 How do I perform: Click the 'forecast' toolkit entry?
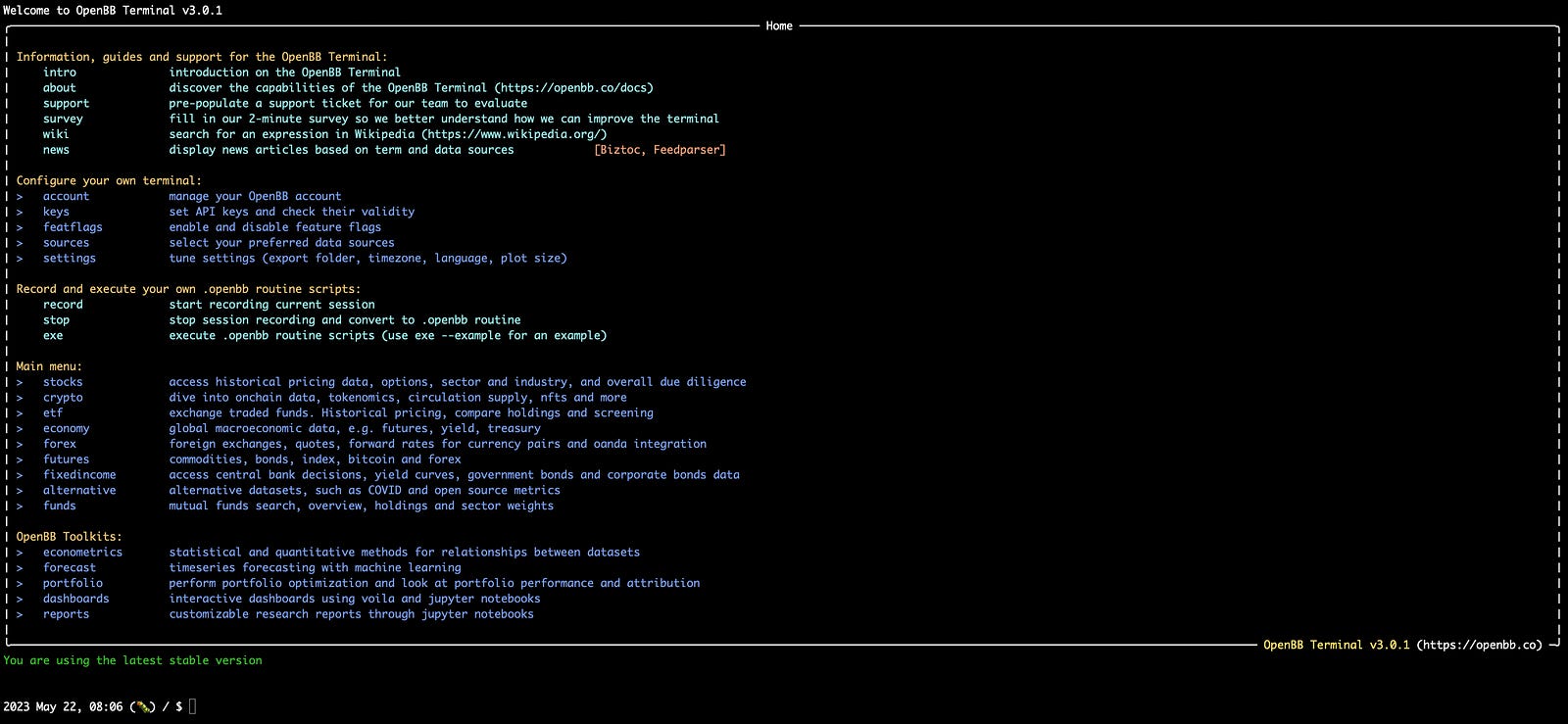pos(70,568)
